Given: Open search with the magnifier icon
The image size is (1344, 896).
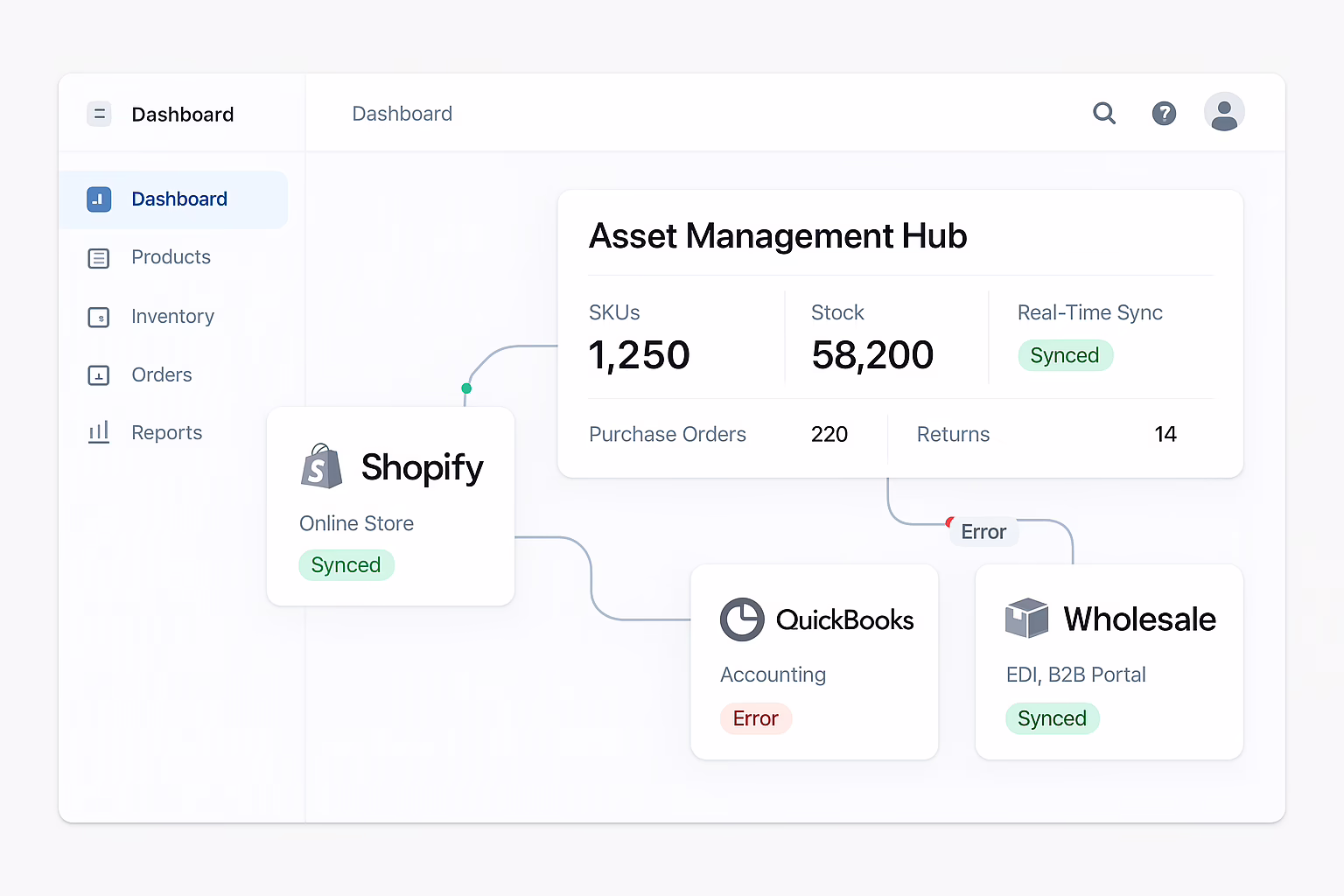Looking at the screenshot, I should click(x=1104, y=113).
